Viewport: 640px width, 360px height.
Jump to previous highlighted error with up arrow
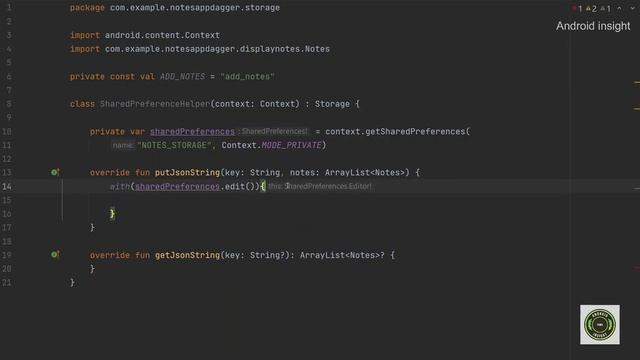(619, 8)
